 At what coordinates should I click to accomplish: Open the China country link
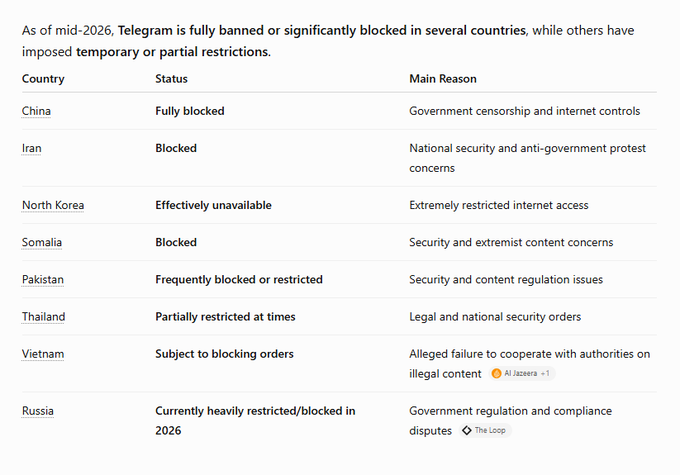click(x=36, y=111)
